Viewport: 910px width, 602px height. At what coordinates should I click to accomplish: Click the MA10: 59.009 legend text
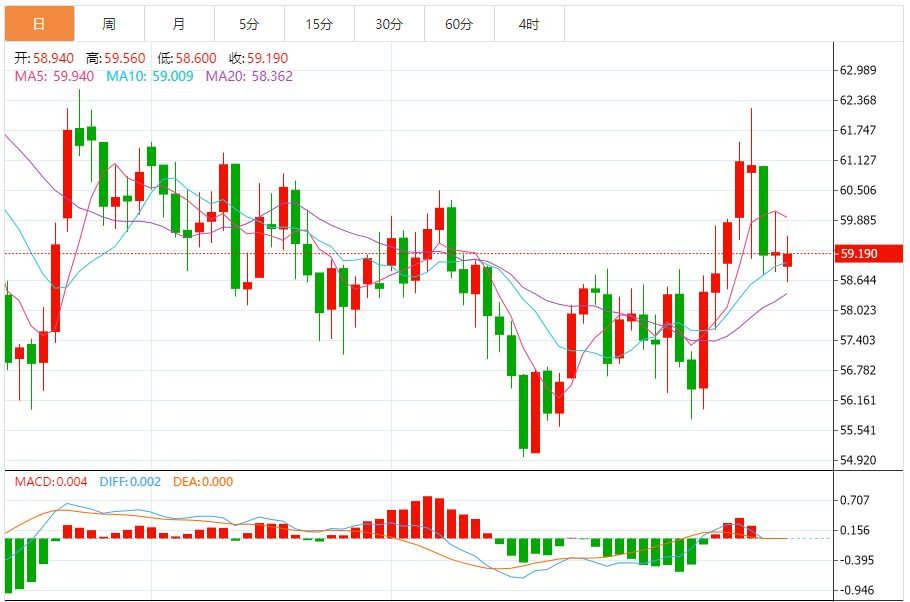[x=150, y=76]
